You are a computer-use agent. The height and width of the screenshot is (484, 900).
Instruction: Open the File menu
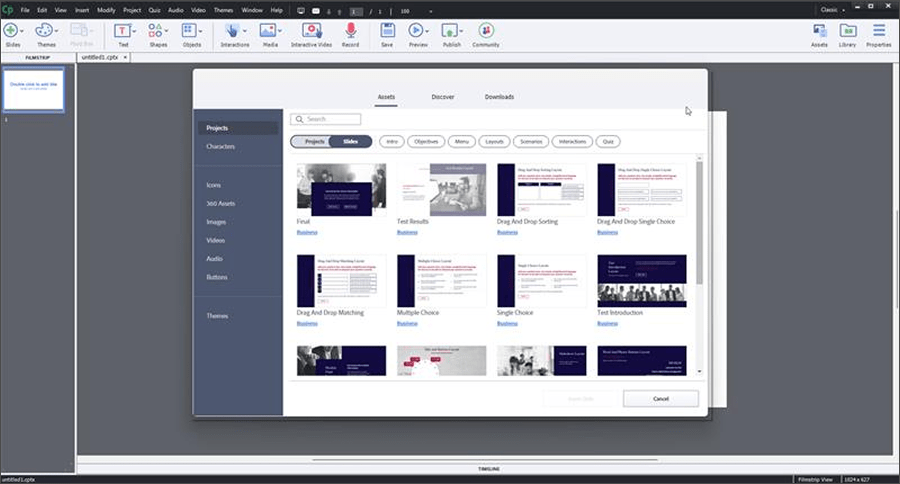[x=25, y=10]
